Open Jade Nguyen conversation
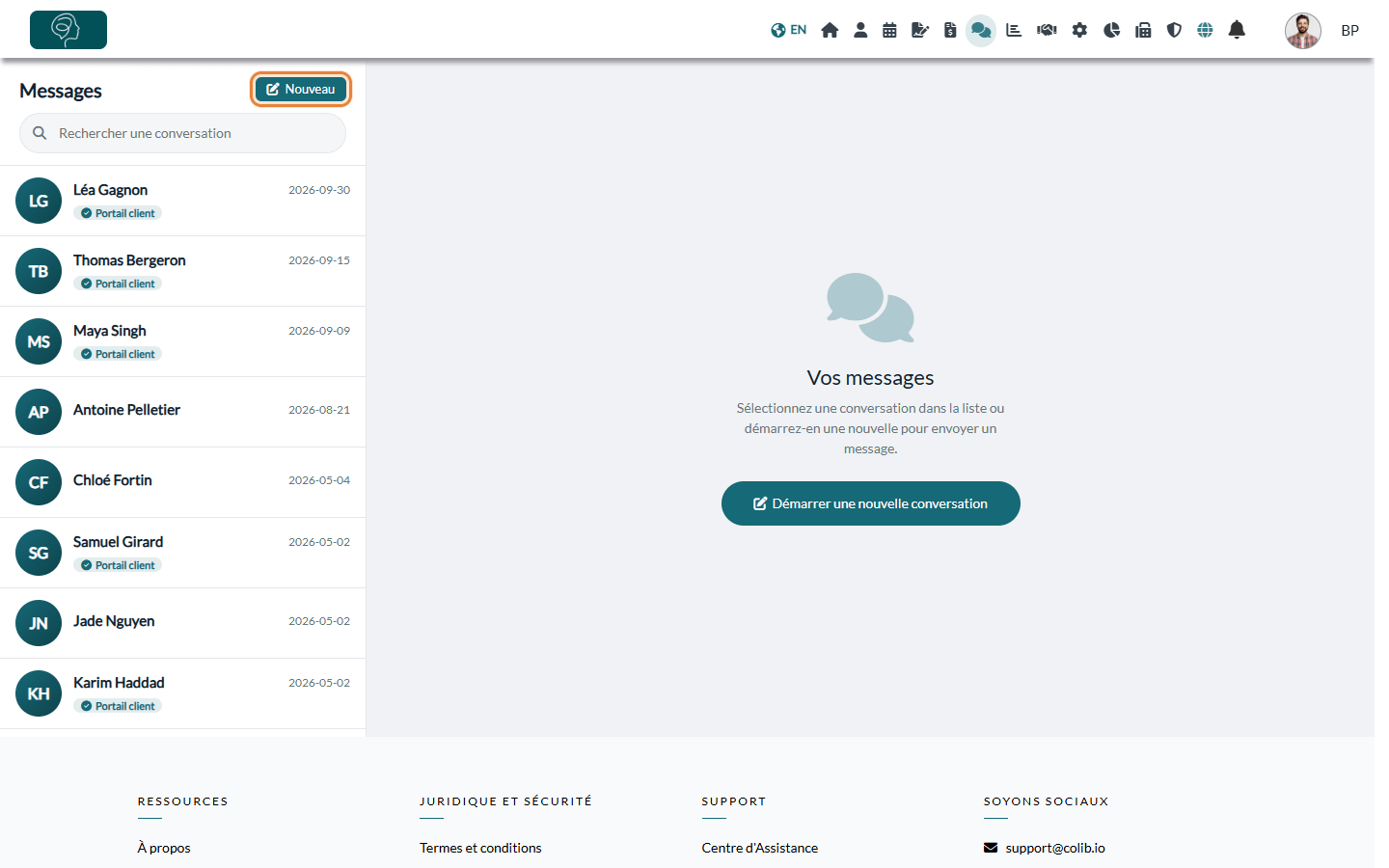The height and width of the screenshot is (868, 1389). point(182,623)
